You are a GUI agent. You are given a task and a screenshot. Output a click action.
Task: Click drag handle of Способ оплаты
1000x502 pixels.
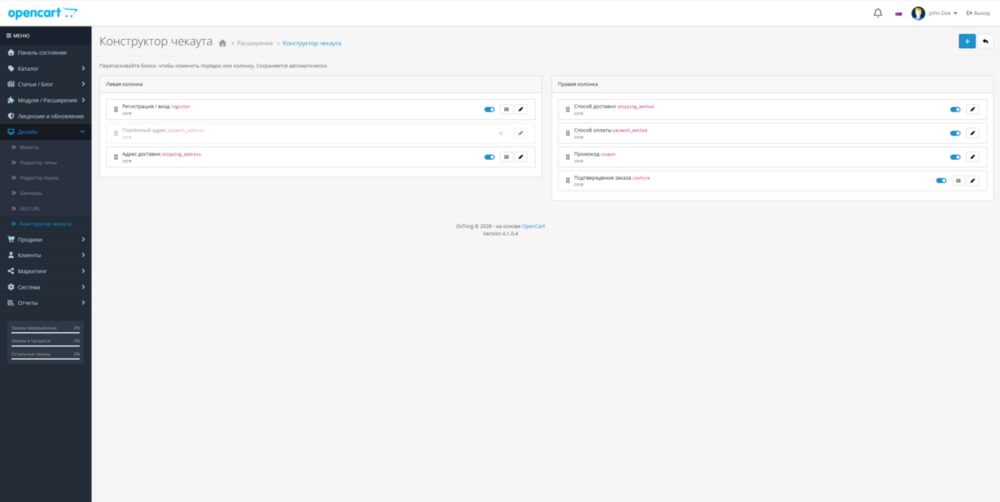(568, 133)
